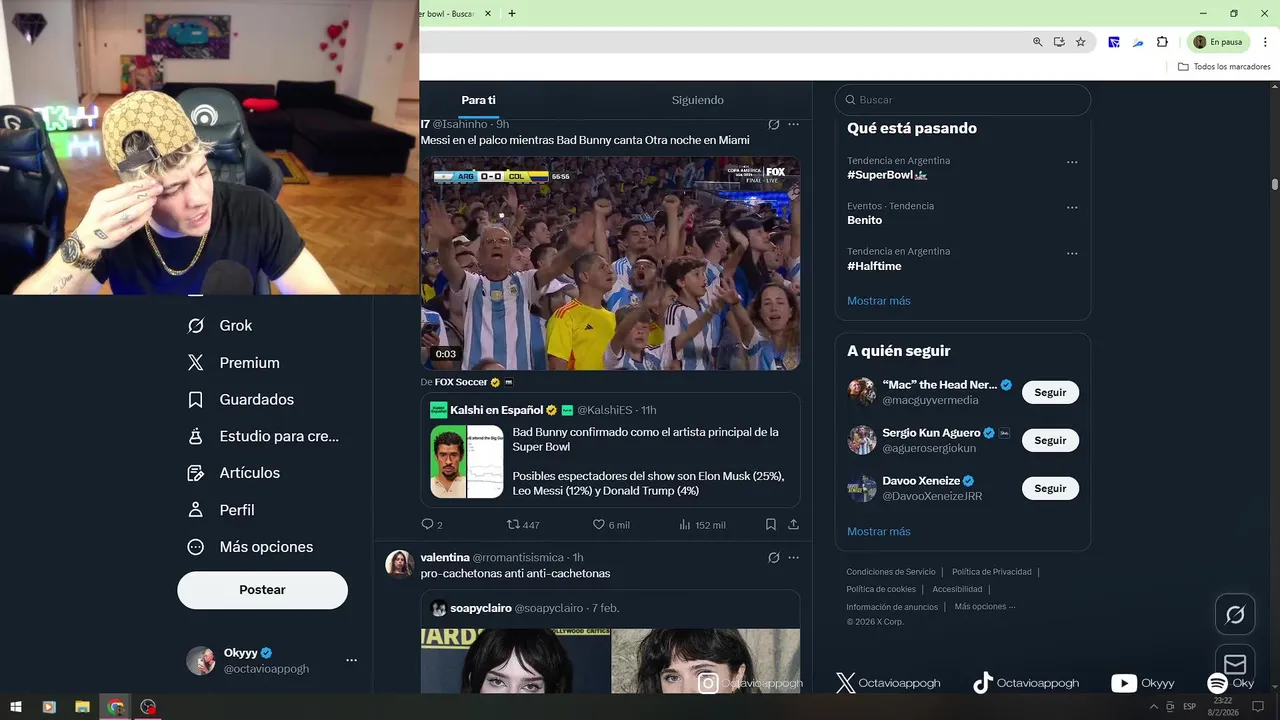The image size is (1280, 720).
Task: Open the Guardados bookmarks page
Action: pyautogui.click(x=241, y=400)
